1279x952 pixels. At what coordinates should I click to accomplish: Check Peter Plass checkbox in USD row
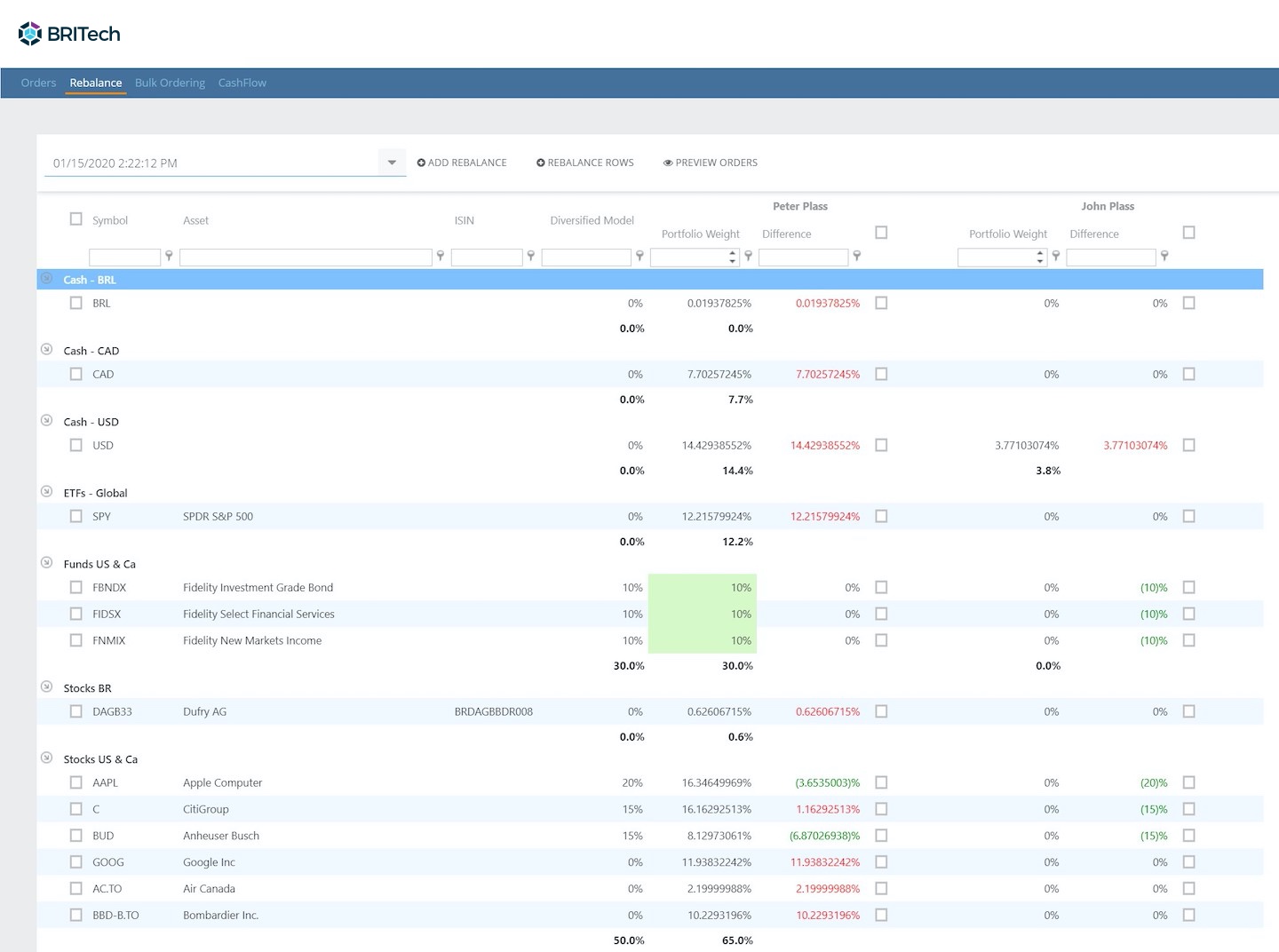(x=881, y=445)
